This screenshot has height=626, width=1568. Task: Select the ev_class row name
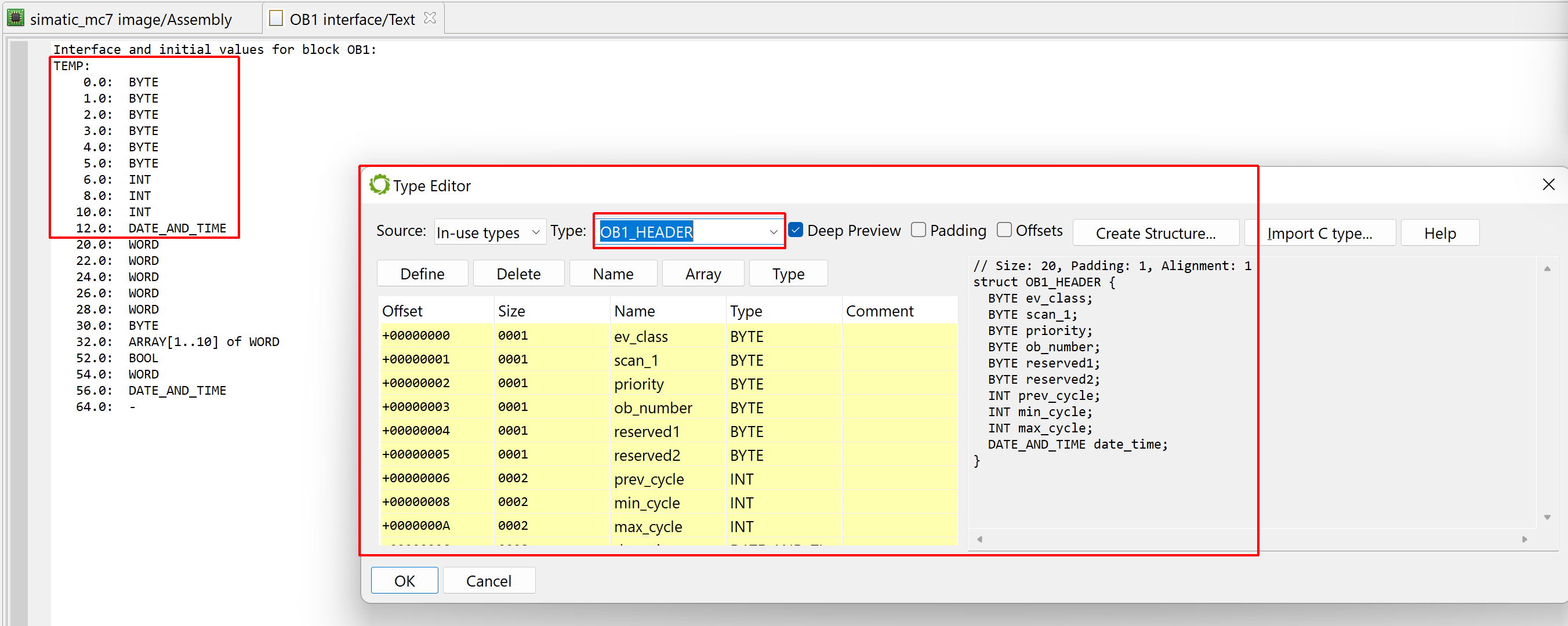[x=640, y=336]
